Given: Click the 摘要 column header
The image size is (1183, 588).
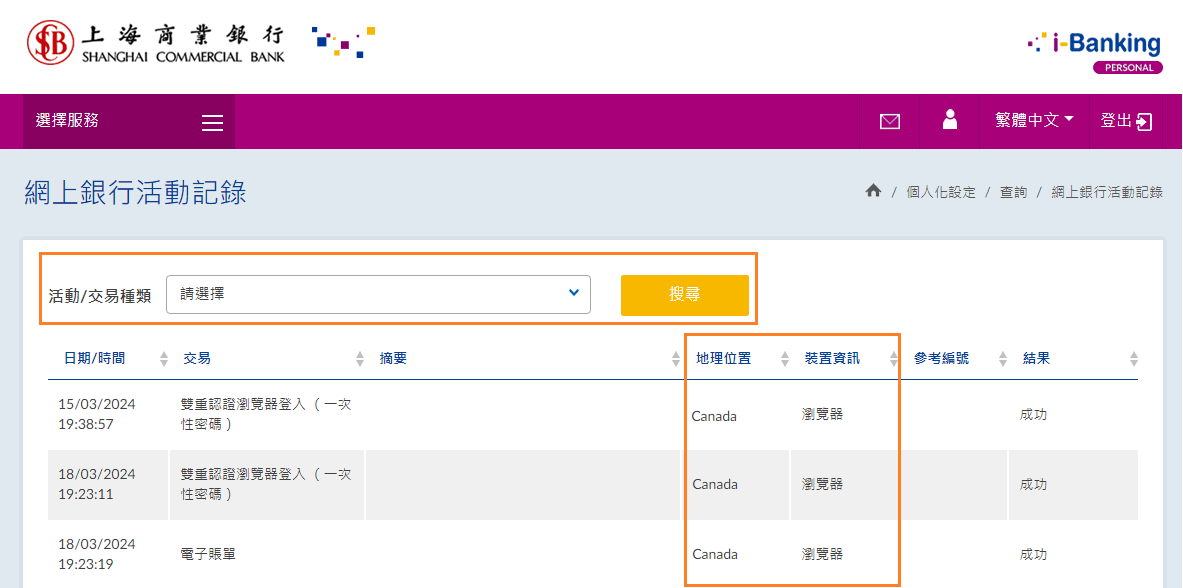Looking at the screenshot, I should coord(394,358).
